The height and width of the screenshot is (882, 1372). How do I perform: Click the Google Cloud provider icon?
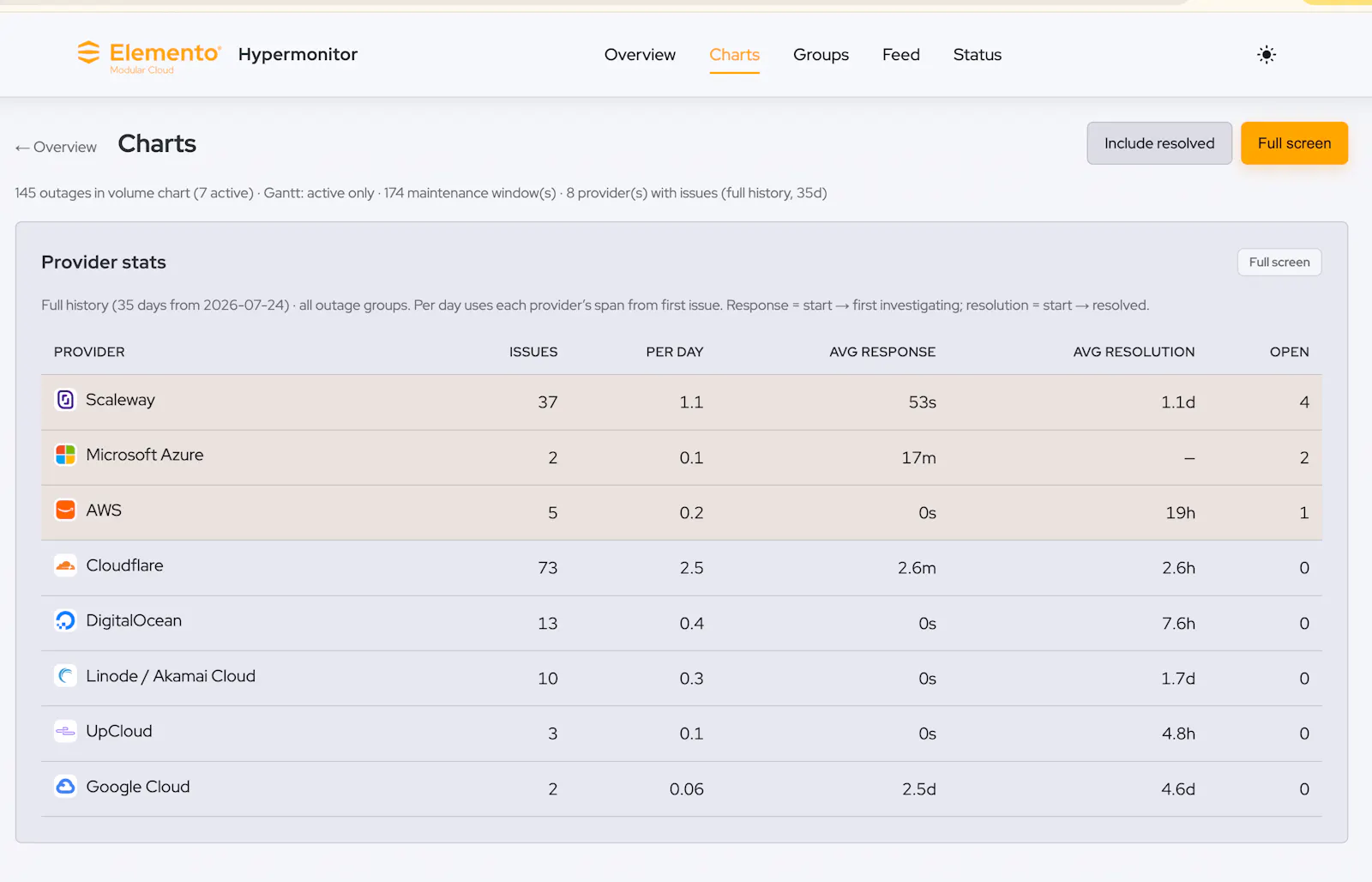(65, 787)
